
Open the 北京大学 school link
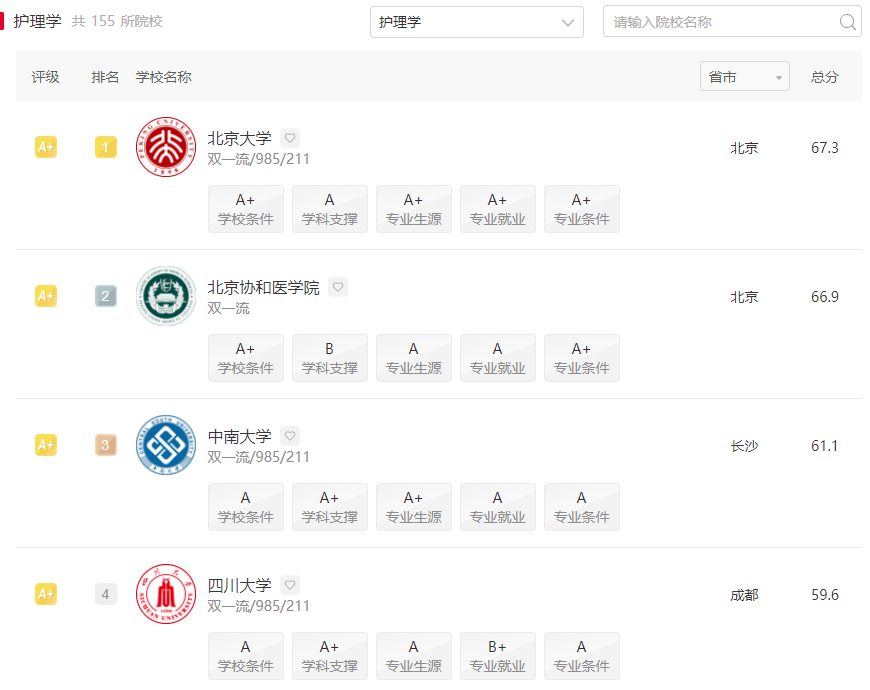[239, 138]
